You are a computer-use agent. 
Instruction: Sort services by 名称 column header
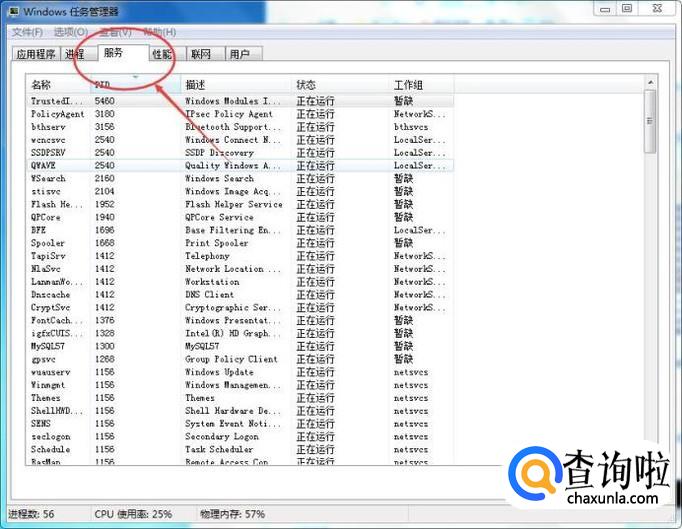pos(59,85)
